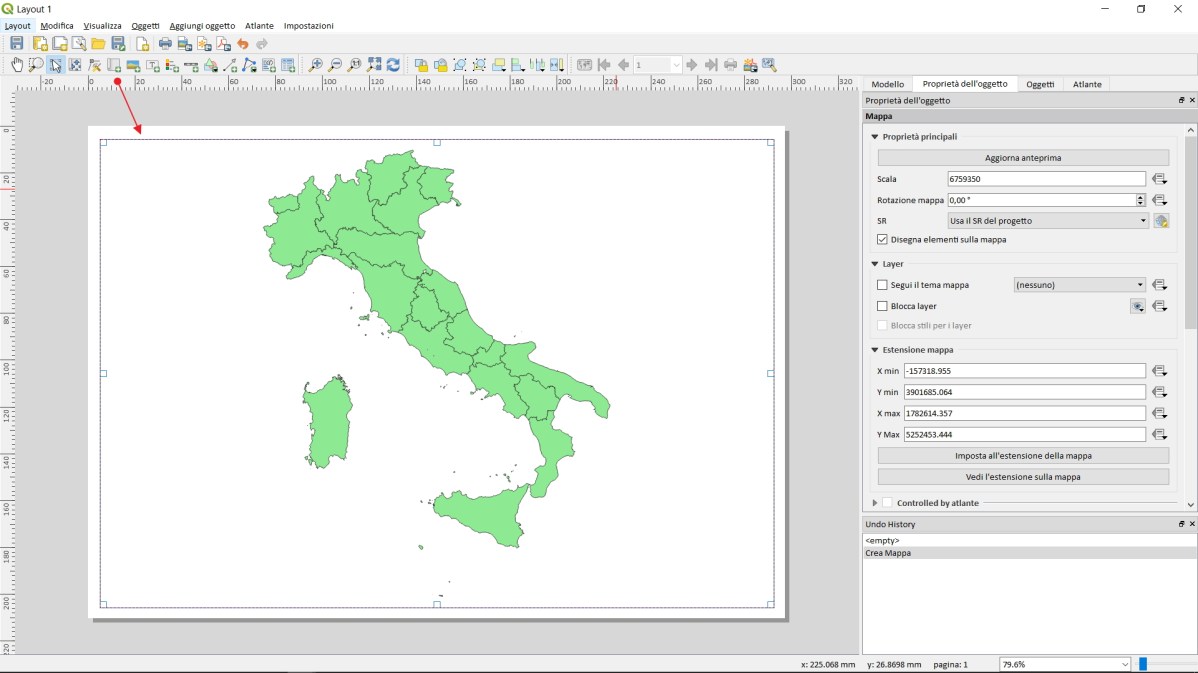Undo the last action
This screenshot has width=1198, height=673.
243,44
